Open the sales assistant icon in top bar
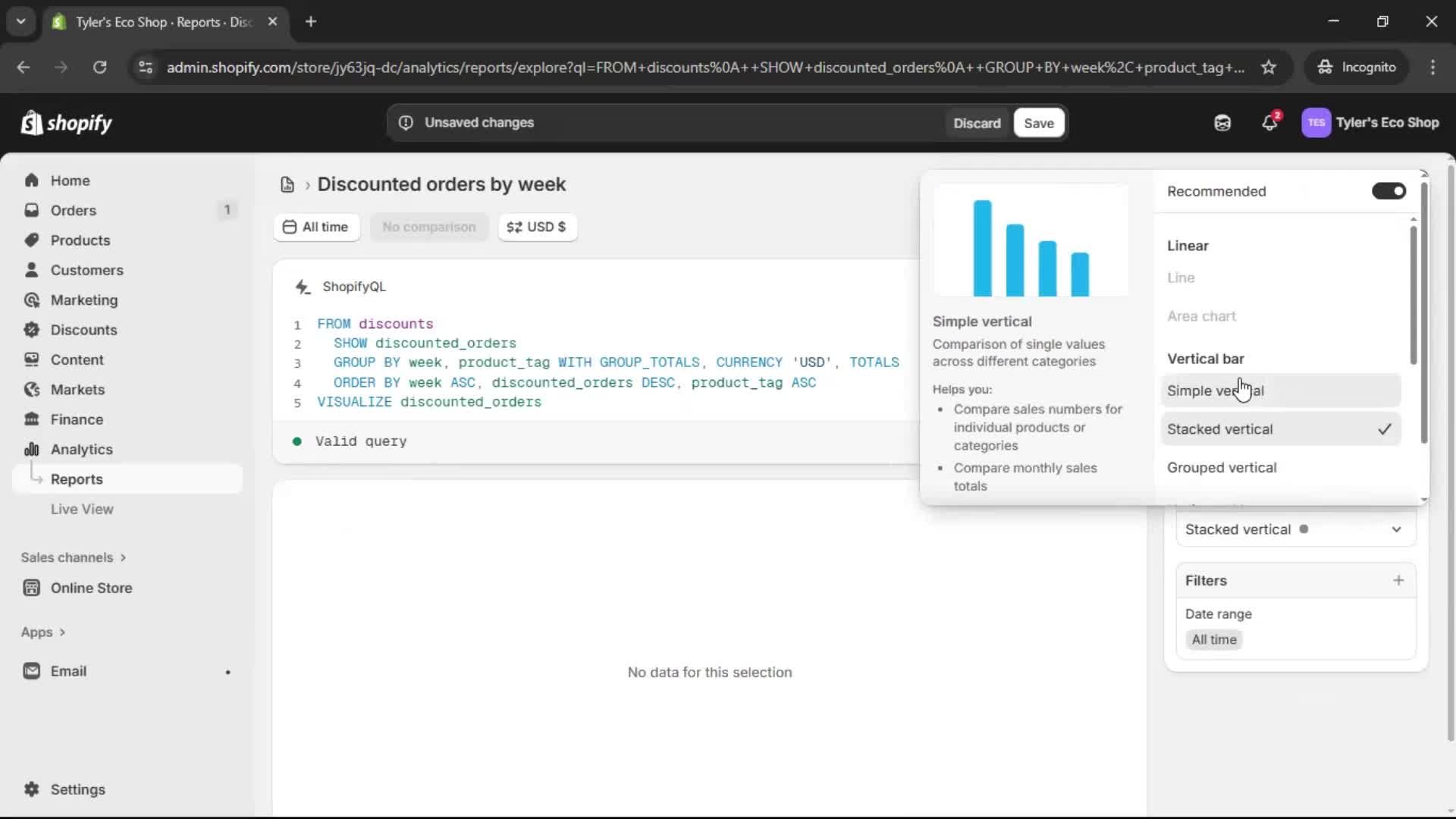 1222,122
